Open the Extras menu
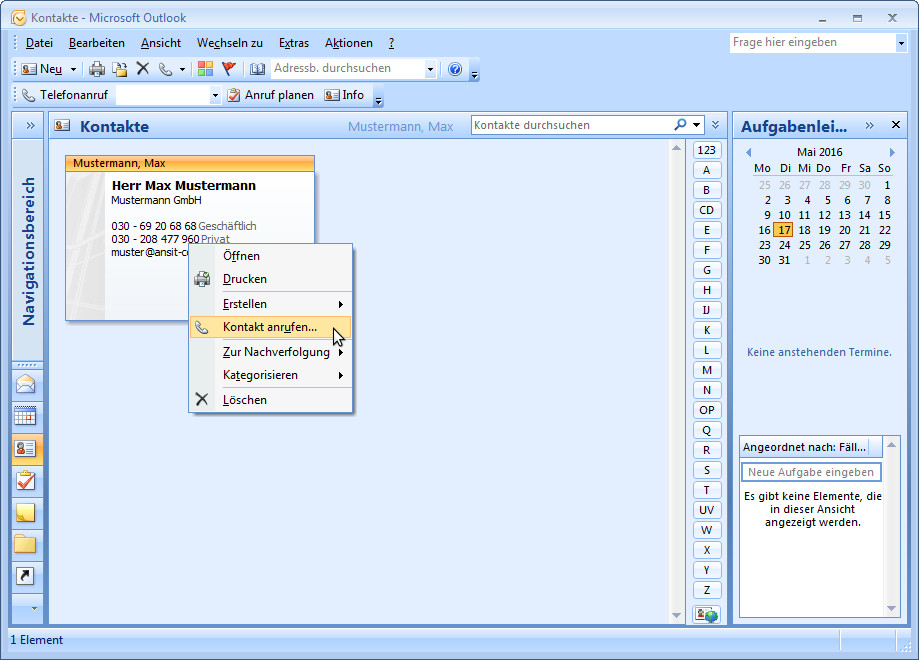Image resolution: width=919 pixels, height=660 pixels. click(x=294, y=43)
